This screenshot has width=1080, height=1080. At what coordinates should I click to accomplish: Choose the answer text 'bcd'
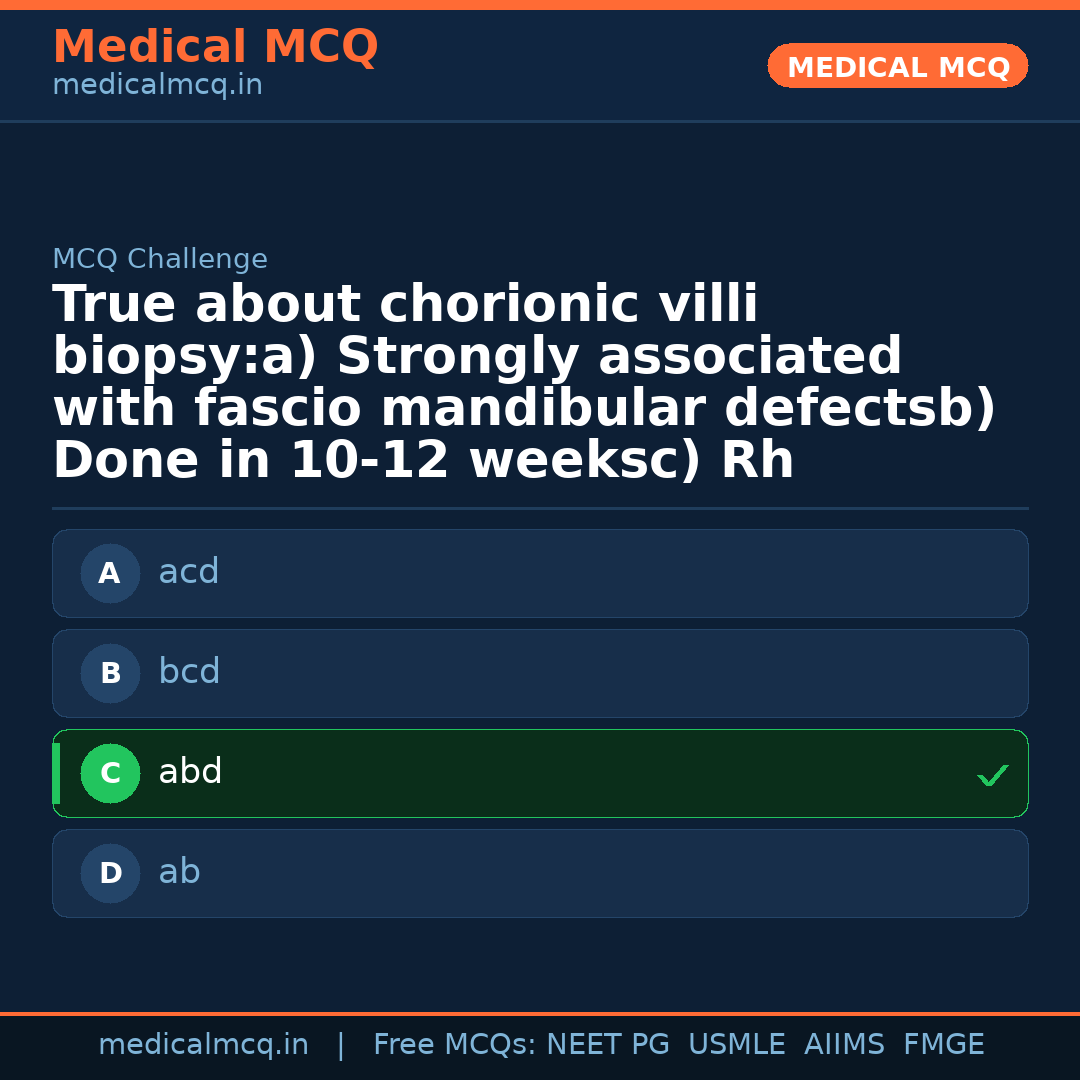coord(189,673)
